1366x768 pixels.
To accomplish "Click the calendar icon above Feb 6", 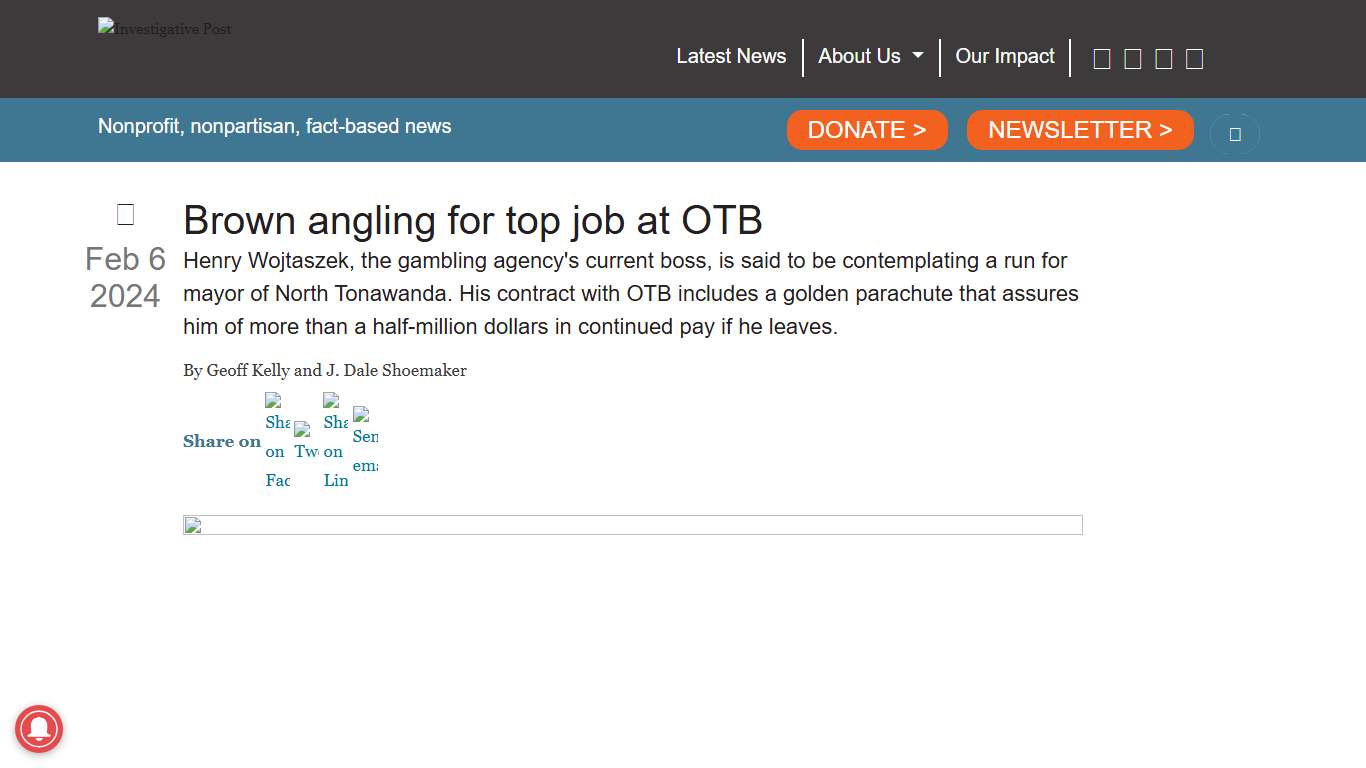I will pyautogui.click(x=125, y=215).
